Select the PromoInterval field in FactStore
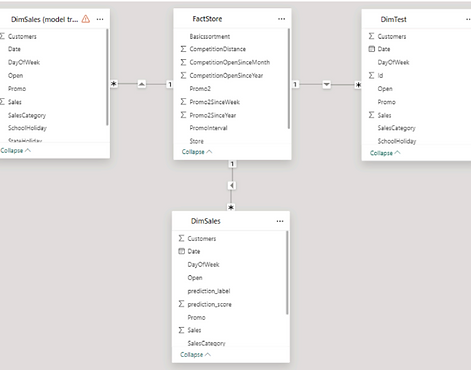Image resolution: width=471 pixels, height=370 pixels. tap(208, 128)
